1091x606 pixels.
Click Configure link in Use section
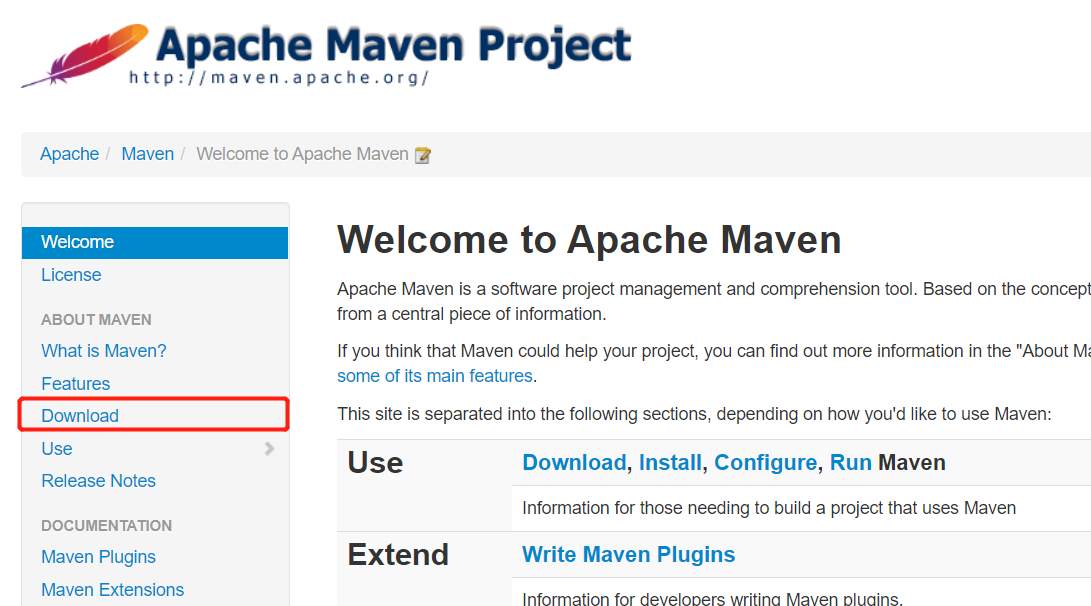pyautogui.click(x=765, y=463)
